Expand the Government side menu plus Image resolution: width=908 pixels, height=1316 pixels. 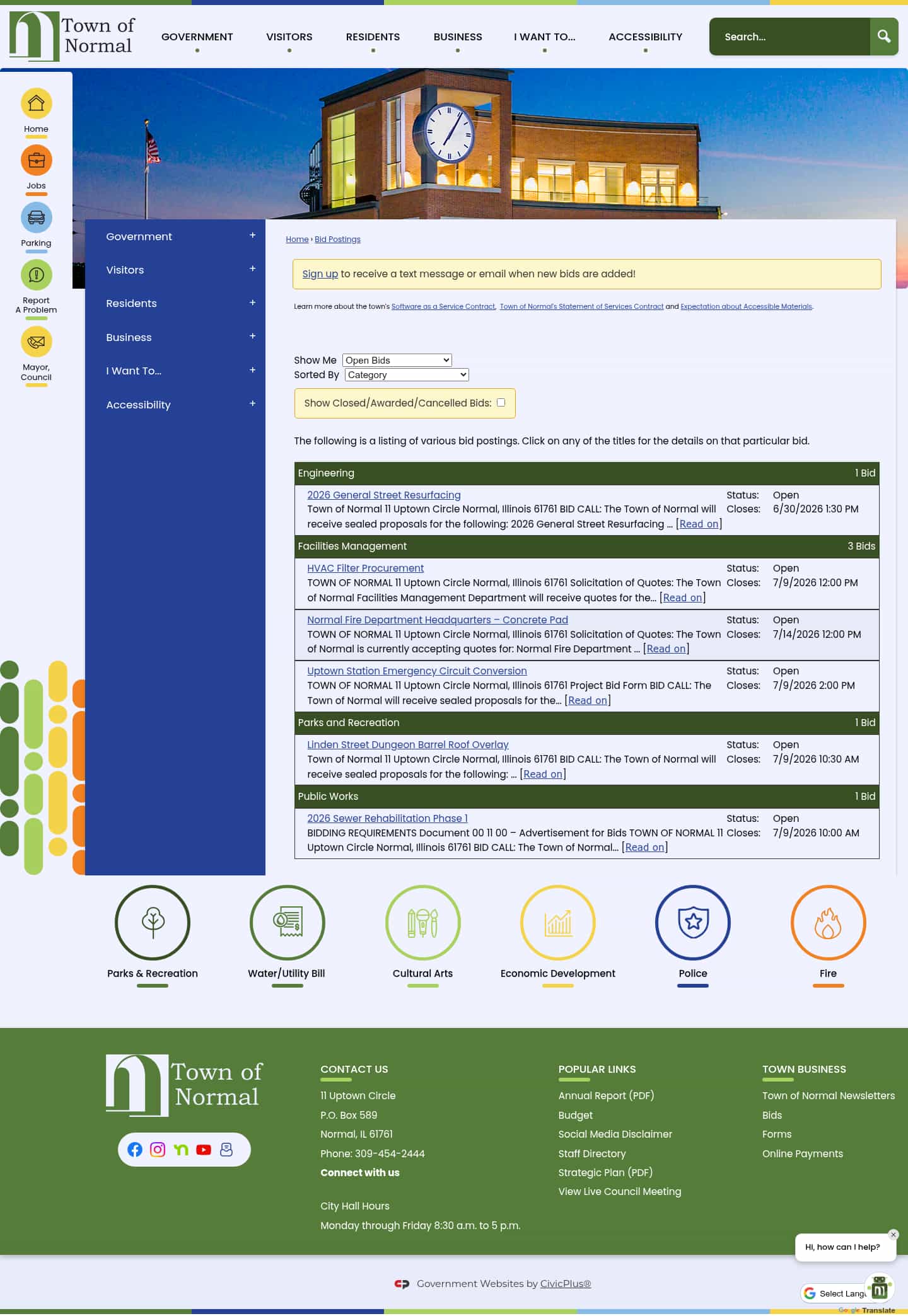coord(252,235)
